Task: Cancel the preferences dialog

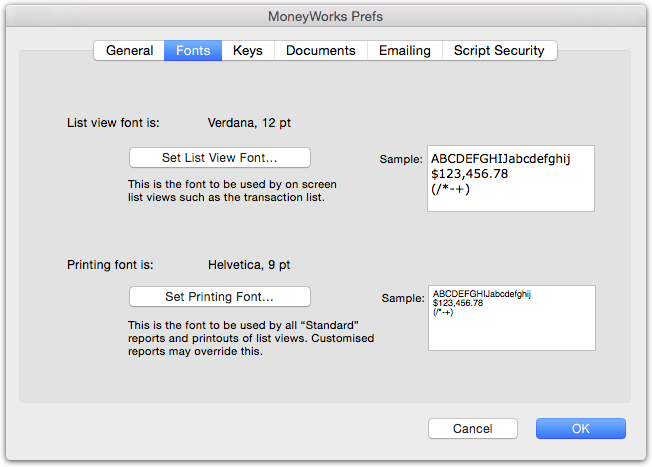Action: 473,428
